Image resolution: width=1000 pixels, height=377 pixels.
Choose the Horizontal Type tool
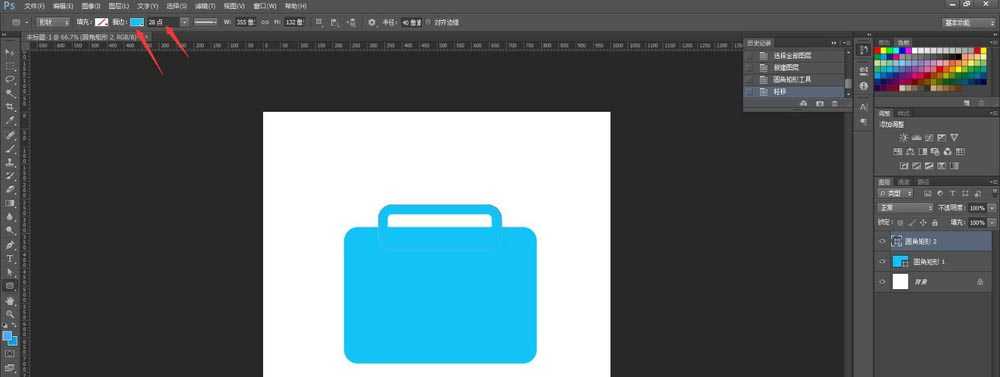click(10, 258)
